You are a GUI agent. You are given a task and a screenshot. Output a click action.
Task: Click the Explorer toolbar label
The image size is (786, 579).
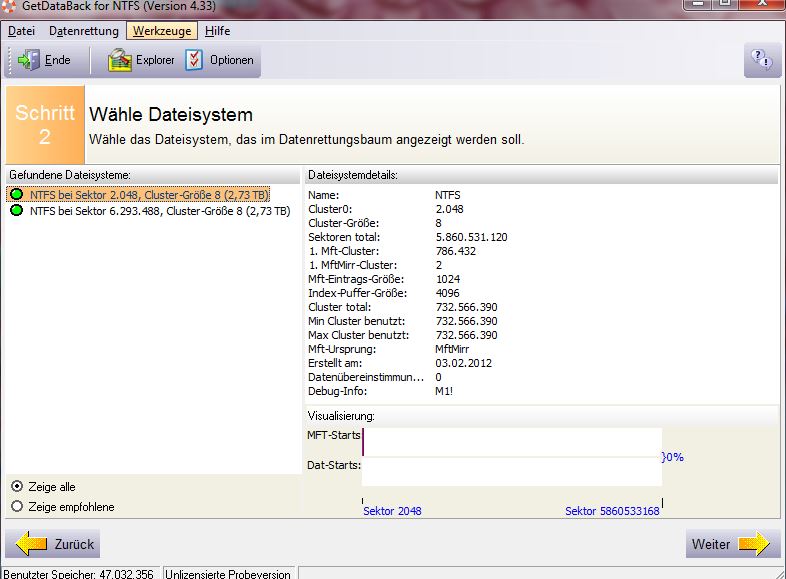155,60
